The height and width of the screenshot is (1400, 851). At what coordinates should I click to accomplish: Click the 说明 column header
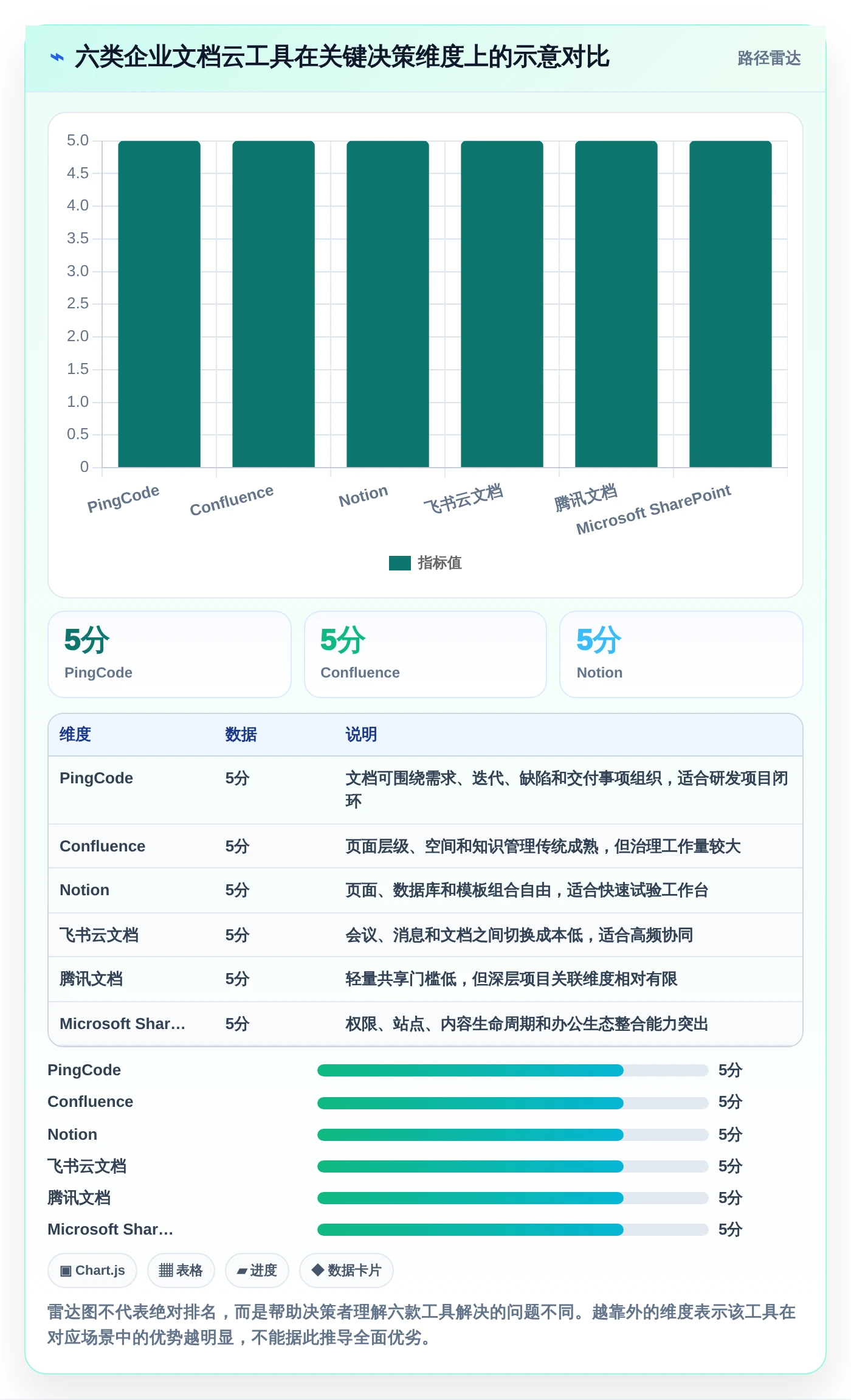pos(361,735)
